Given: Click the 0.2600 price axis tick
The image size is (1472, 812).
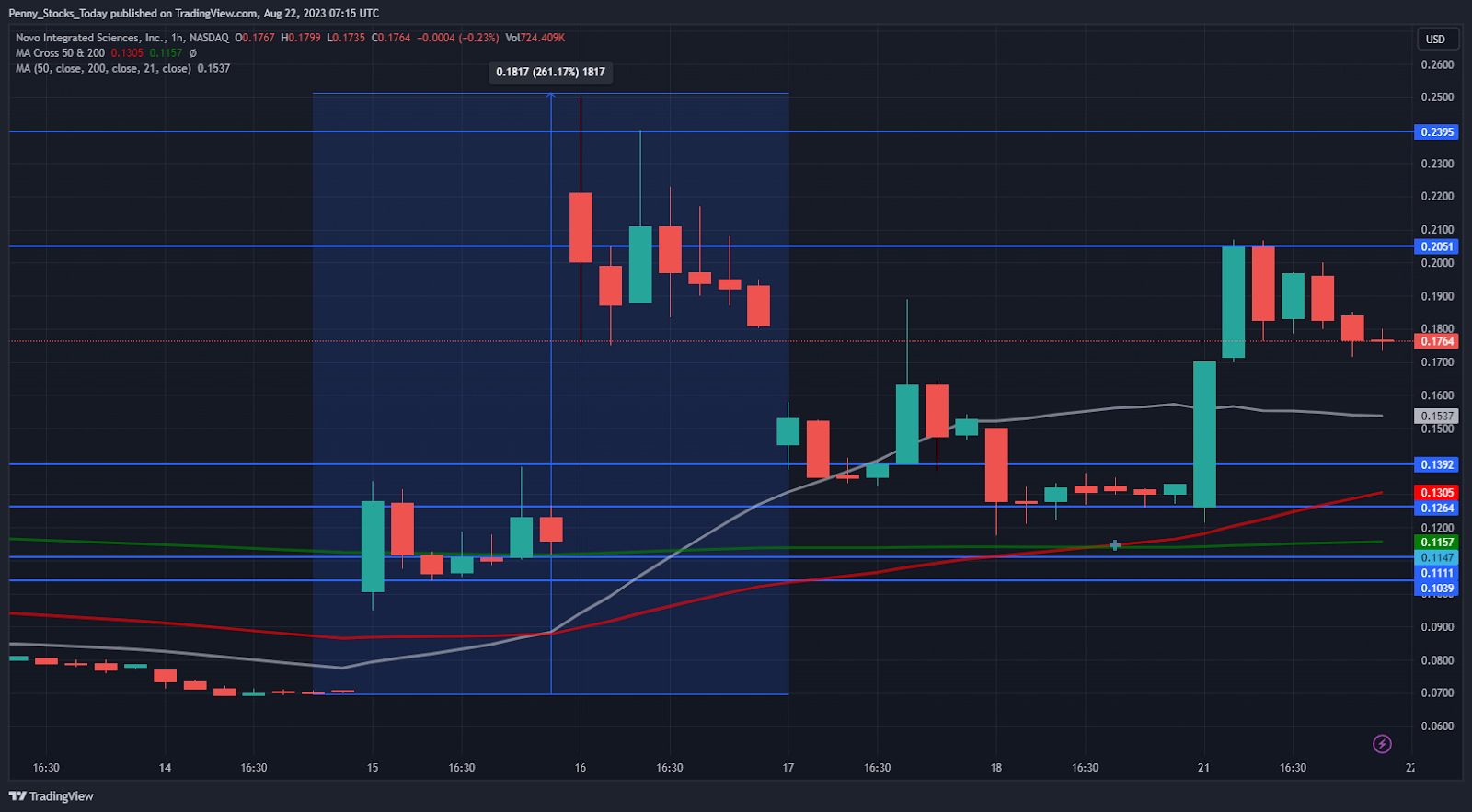Looking at the screenshot, I should point(1437,64).
